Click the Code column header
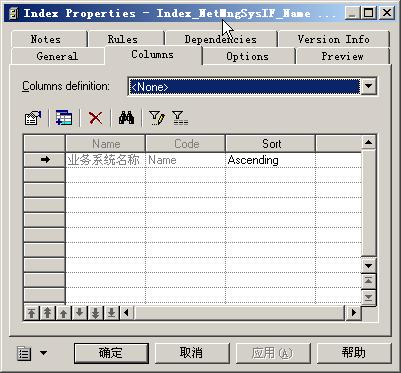 [x=186, y=144]
